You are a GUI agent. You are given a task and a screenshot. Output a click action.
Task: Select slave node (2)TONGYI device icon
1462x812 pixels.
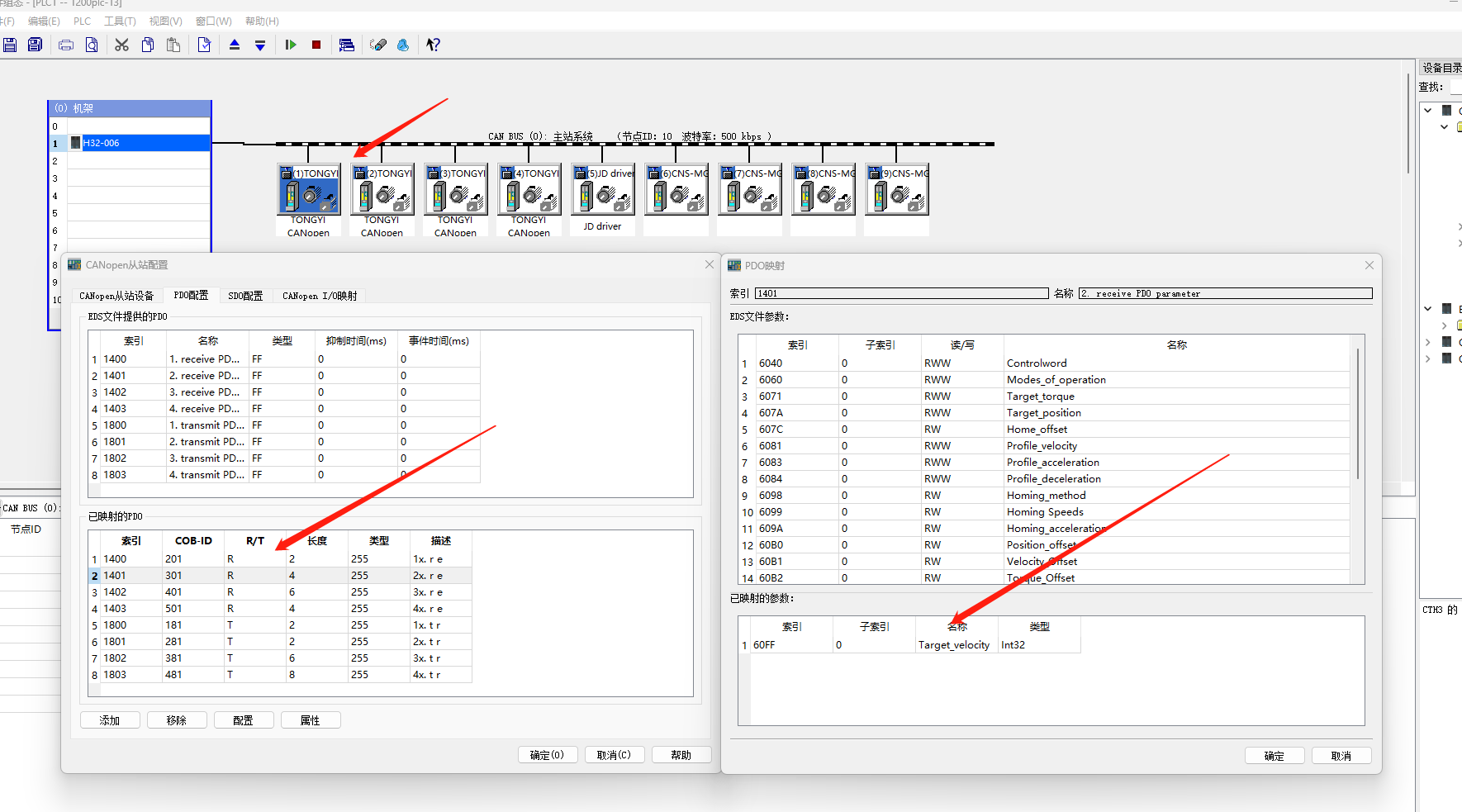coord(382,189)
